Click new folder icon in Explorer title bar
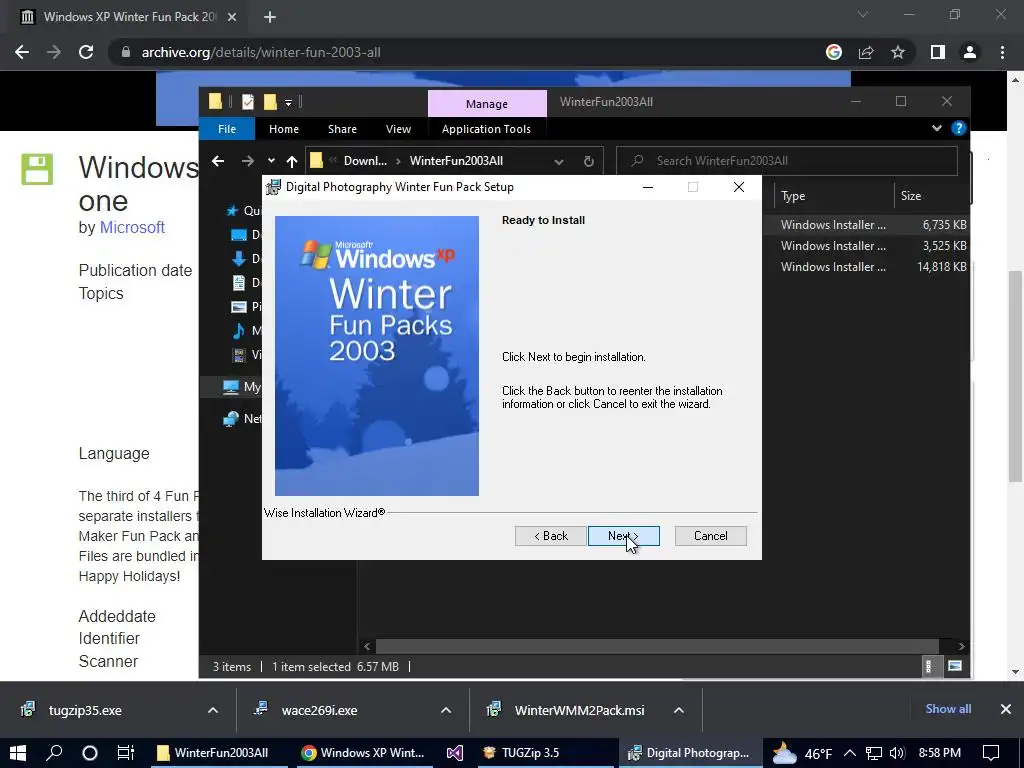Screen dimensions: 1024x768 click(x=270, y=102)
